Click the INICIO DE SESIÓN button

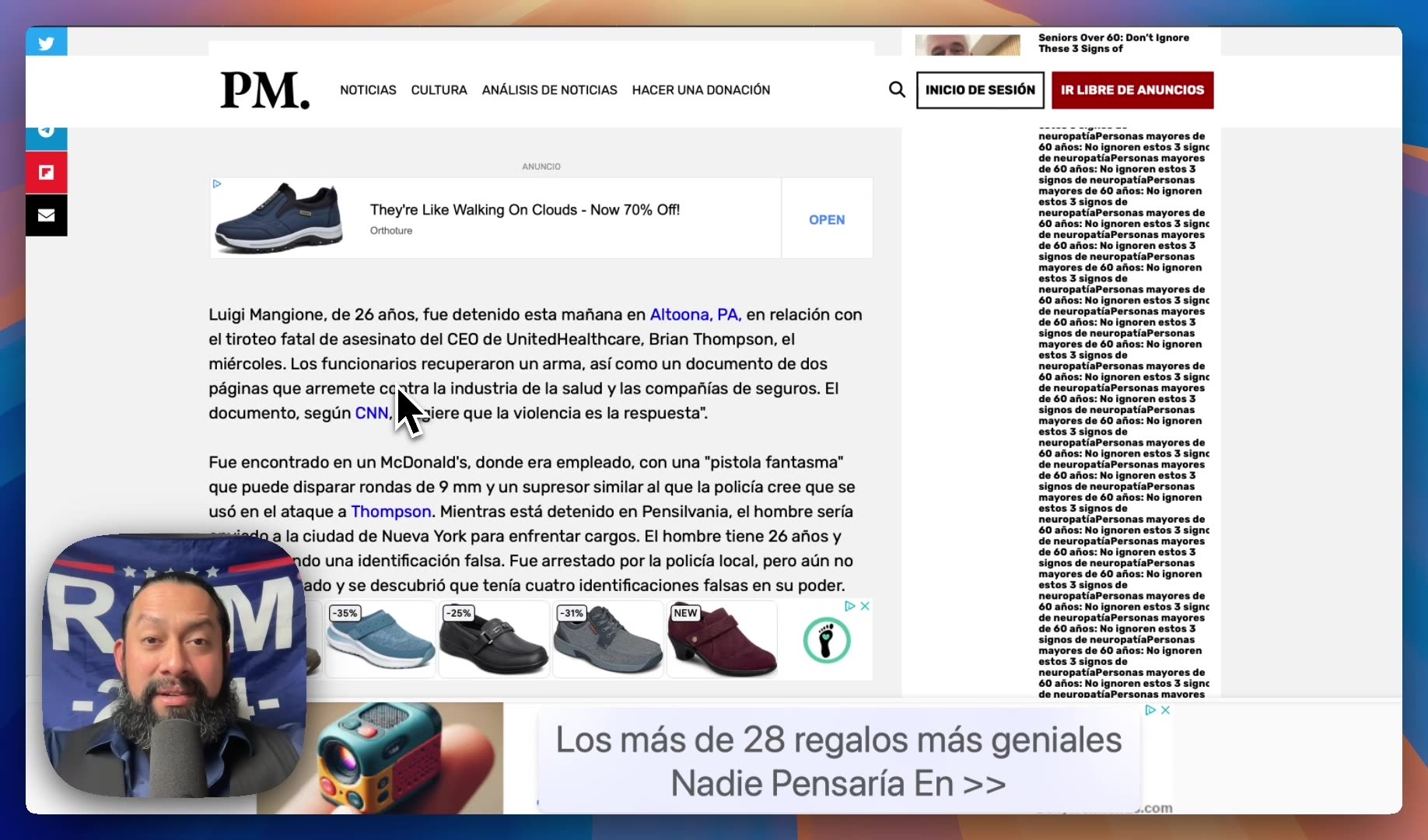point(979,90)
